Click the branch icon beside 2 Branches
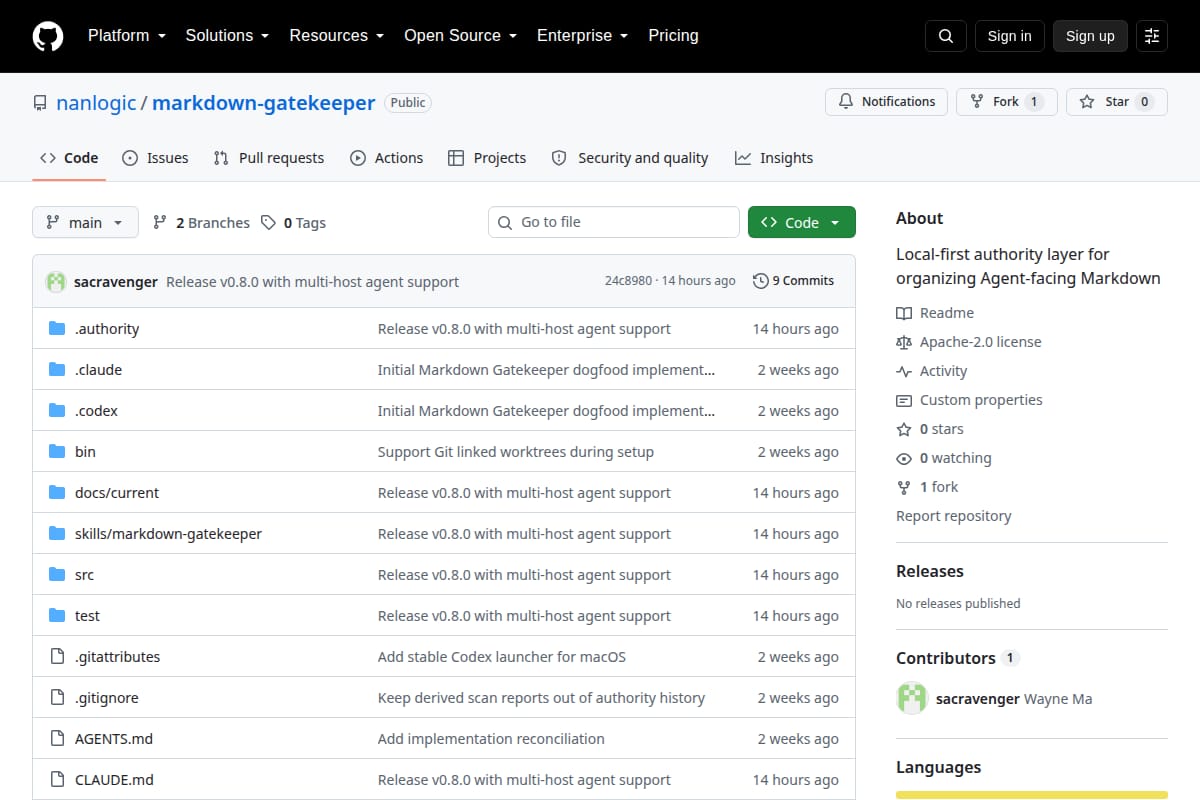 pos(160,223)
